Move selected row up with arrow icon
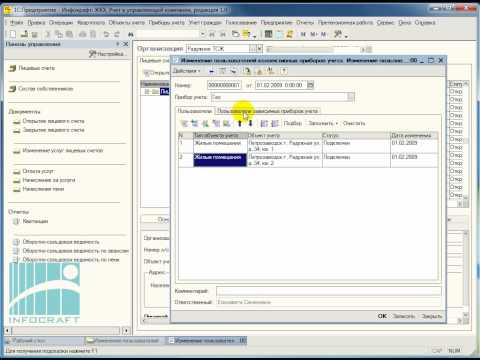This screenshot has width=480, height=360. tap(239, 124)
